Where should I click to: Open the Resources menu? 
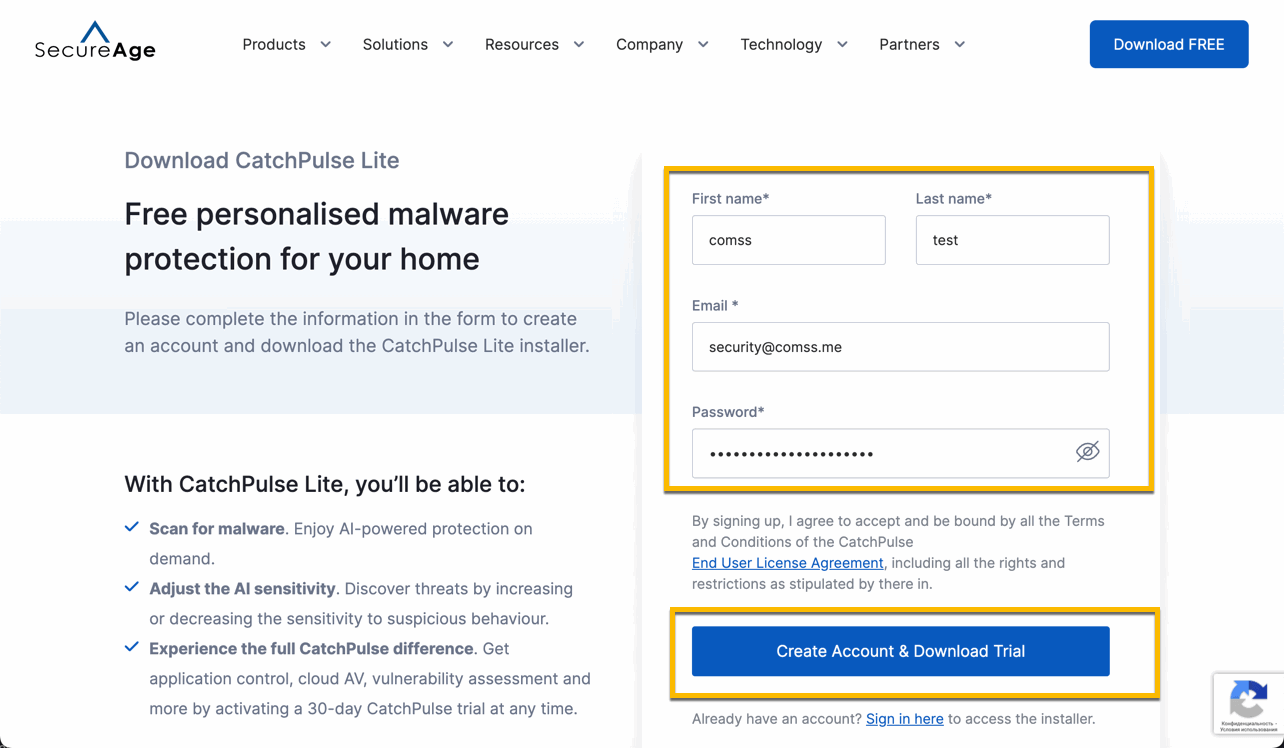tap(522, 45)
